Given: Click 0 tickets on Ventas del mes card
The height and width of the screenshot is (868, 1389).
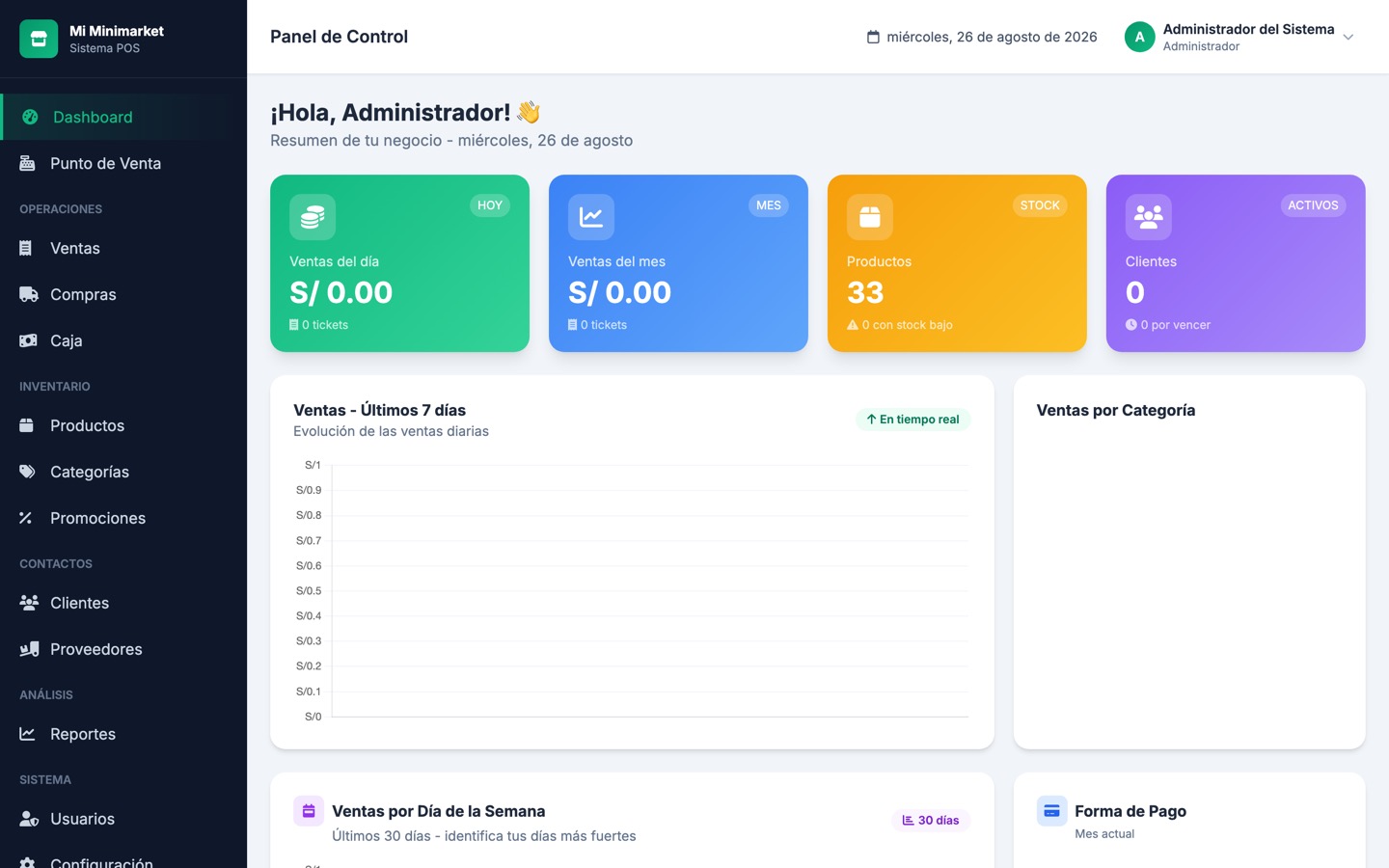Looking at the screenshot, I should click(x=598, y=325).
